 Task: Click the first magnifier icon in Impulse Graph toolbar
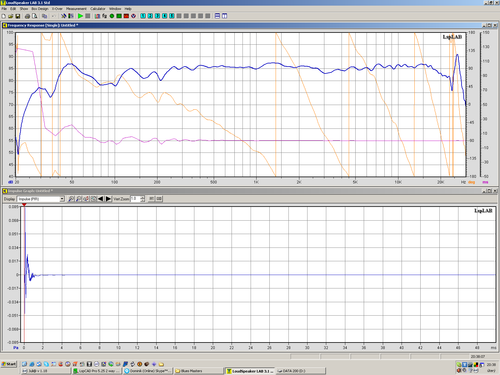tap(71, 199)
